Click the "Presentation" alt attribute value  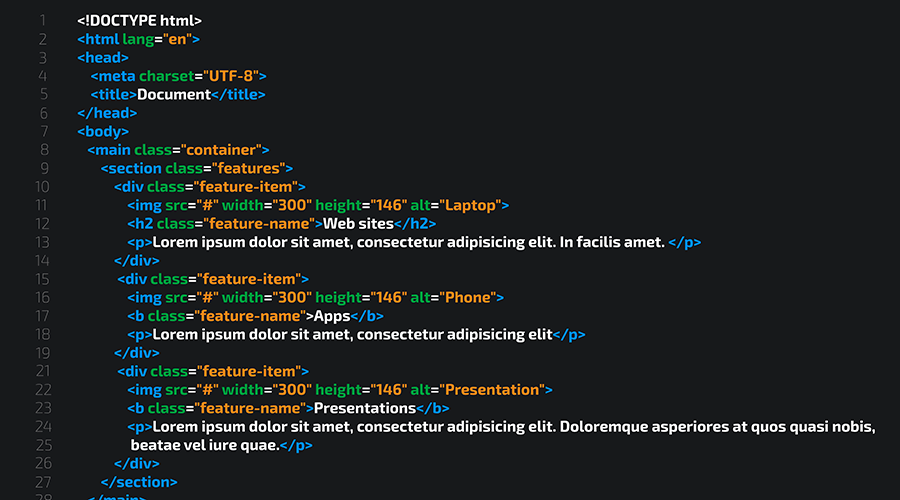(x=492, y=389)
